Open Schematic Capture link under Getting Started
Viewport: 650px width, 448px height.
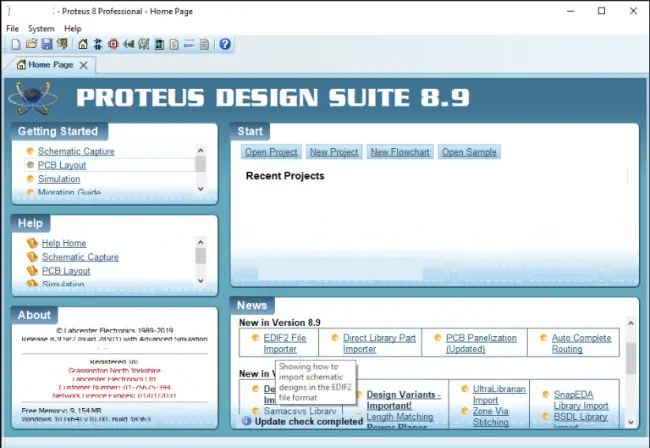point(76,151)
